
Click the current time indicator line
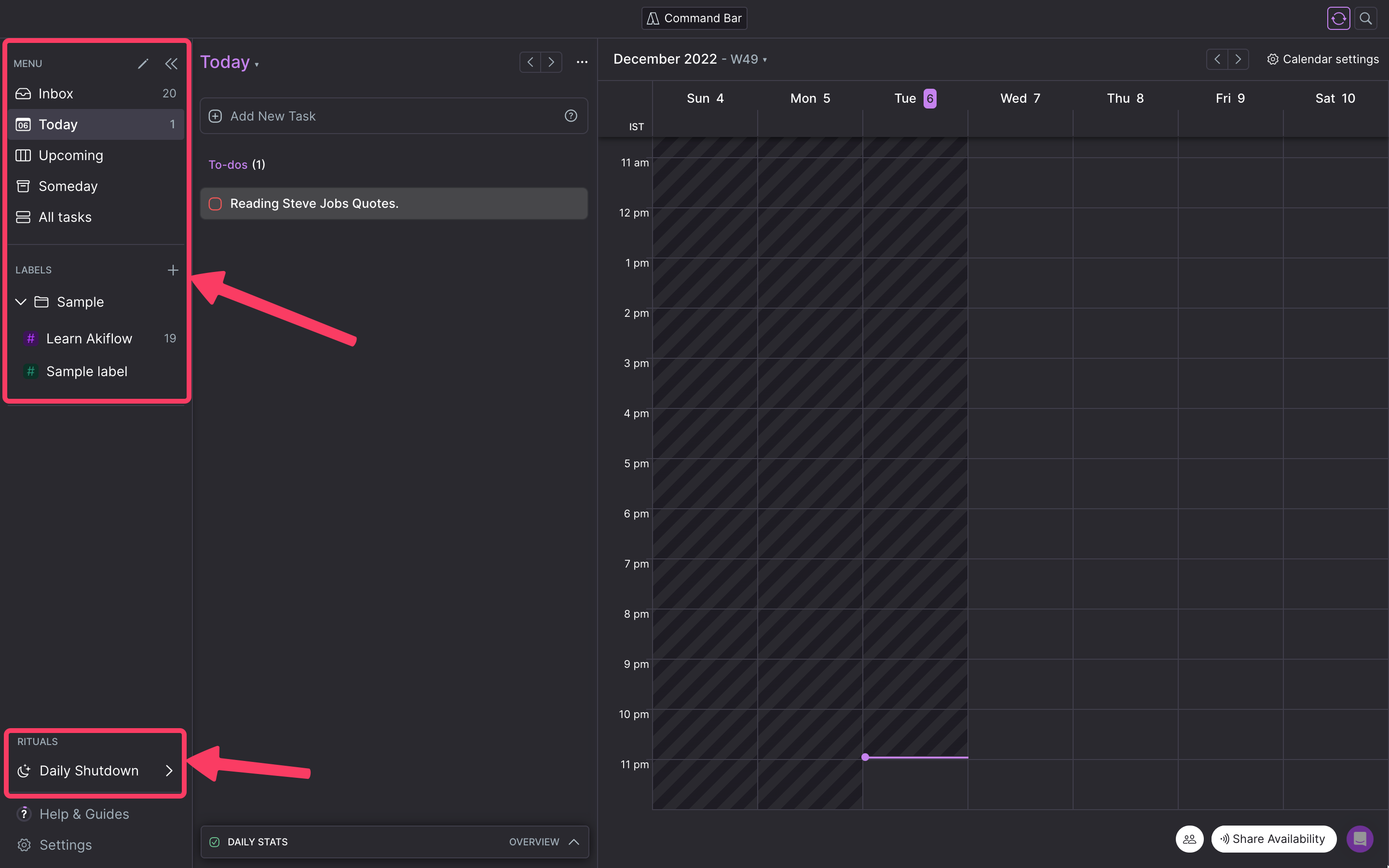(x=916, y=757)
